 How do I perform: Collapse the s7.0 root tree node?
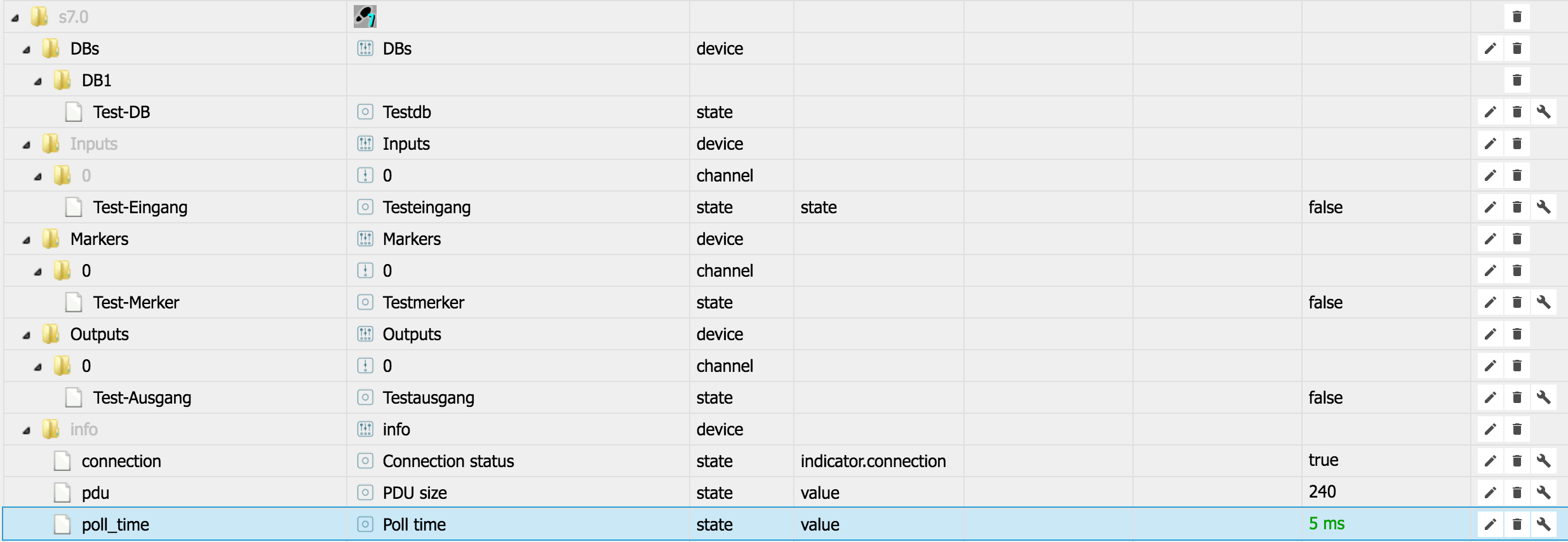(x=15, y=18)
